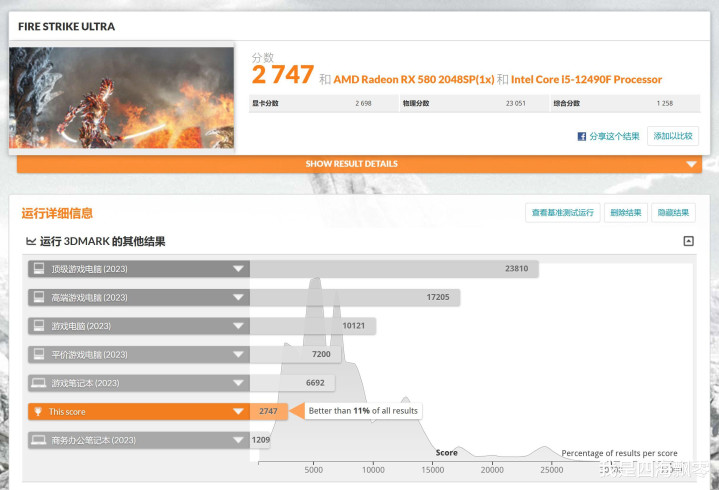Click laptop icon of 游戏笔记本 row

tap(39, 383)
